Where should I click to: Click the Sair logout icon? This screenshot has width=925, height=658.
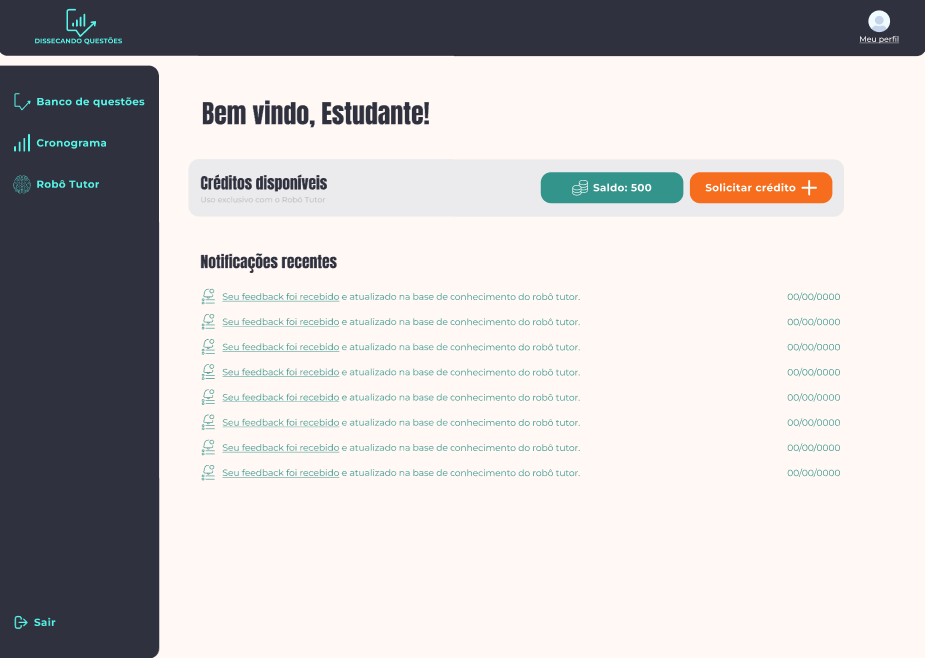pos(21,622)
